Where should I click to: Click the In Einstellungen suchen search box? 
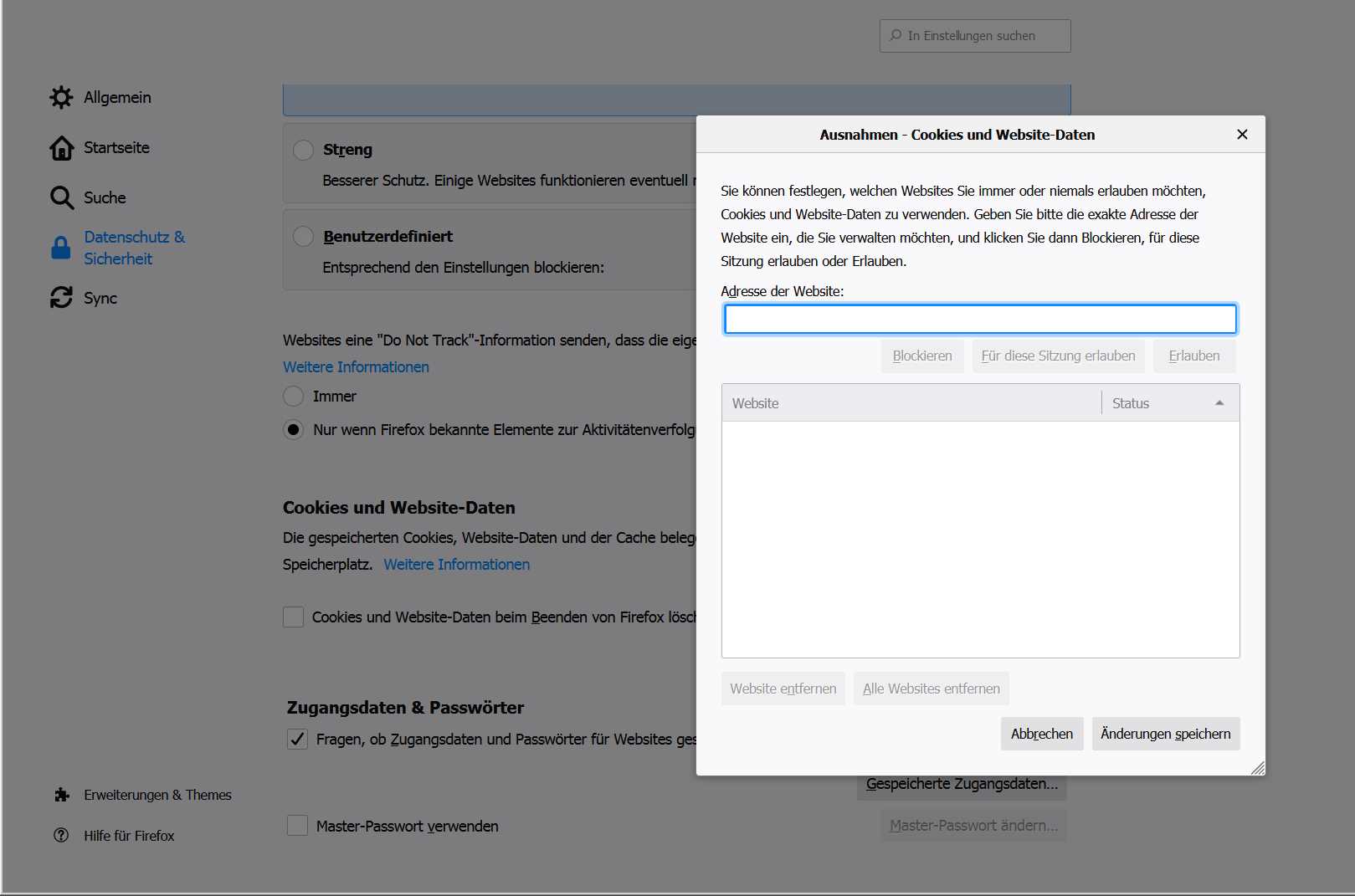(975, 36)
